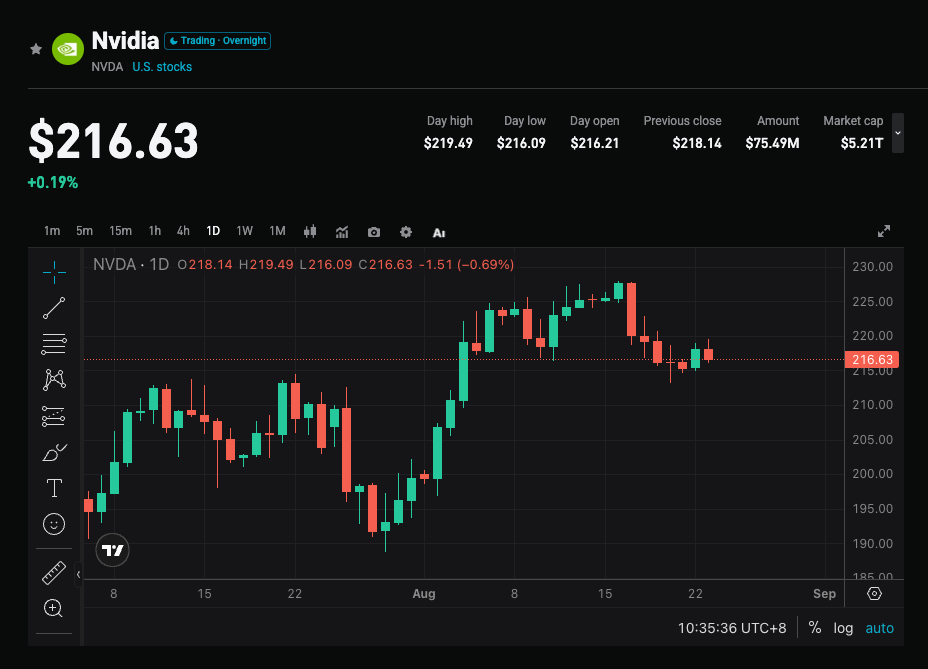Select the ruler measure tool
928x669 pixels.
[54, 572]
